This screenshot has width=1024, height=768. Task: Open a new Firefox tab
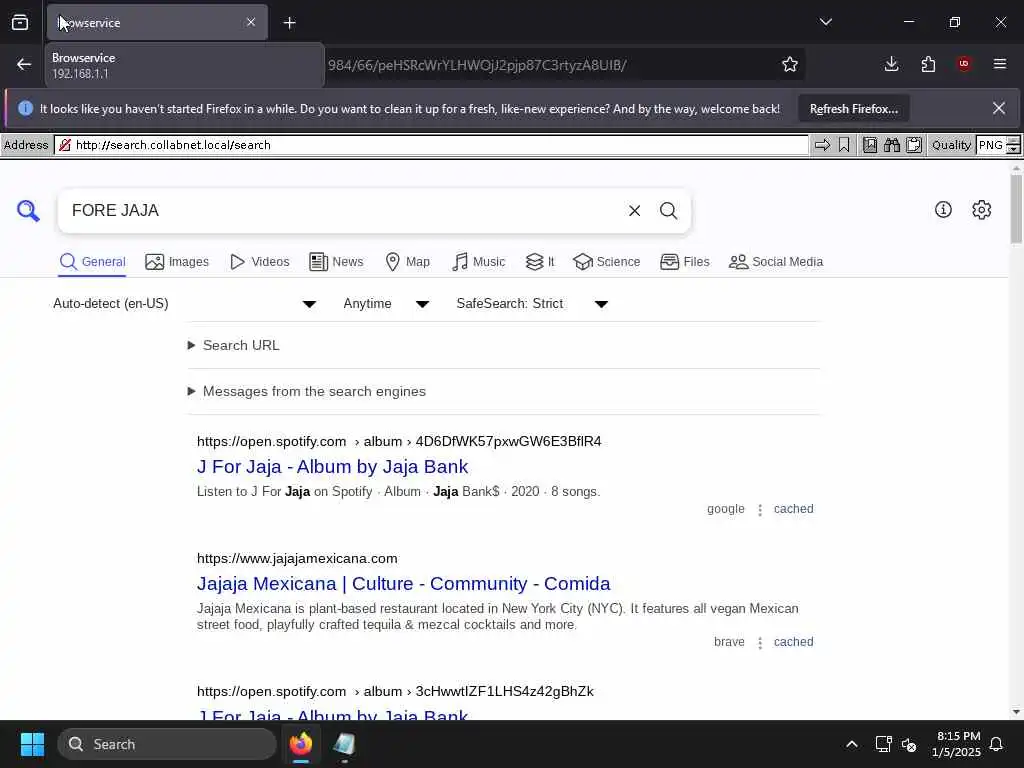coord(289,23)
